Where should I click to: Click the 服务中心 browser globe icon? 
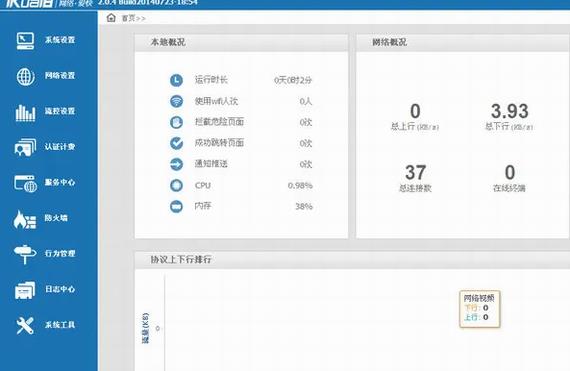click(25, 183)
